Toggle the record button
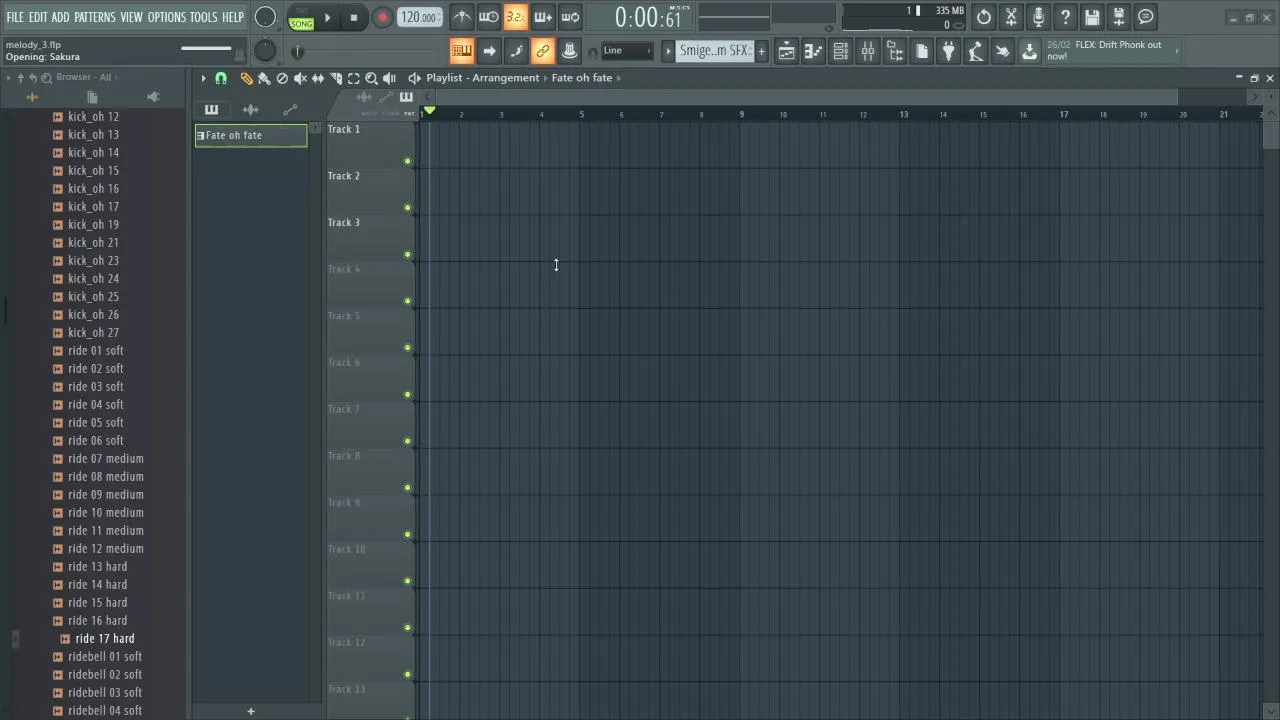 [x=382, y=17]
